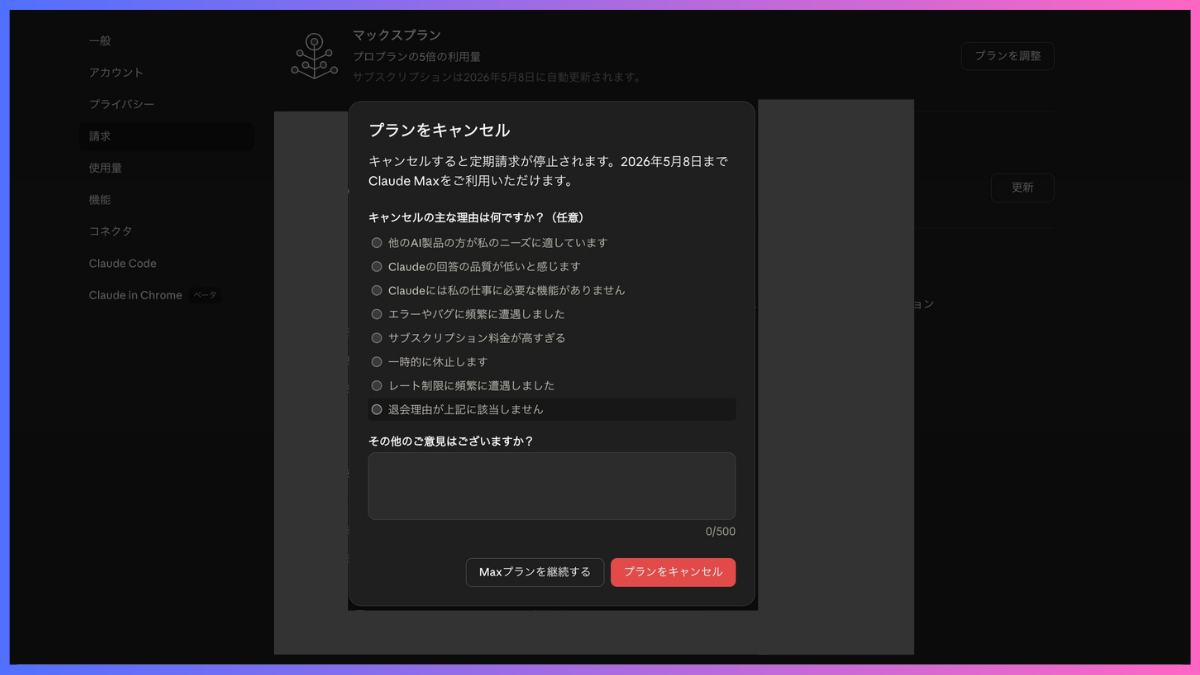Image resolution: width=1200 pixels, height=675 pixels.
Task: Click 'Maxプランを継続する' button
Action: 535,572
